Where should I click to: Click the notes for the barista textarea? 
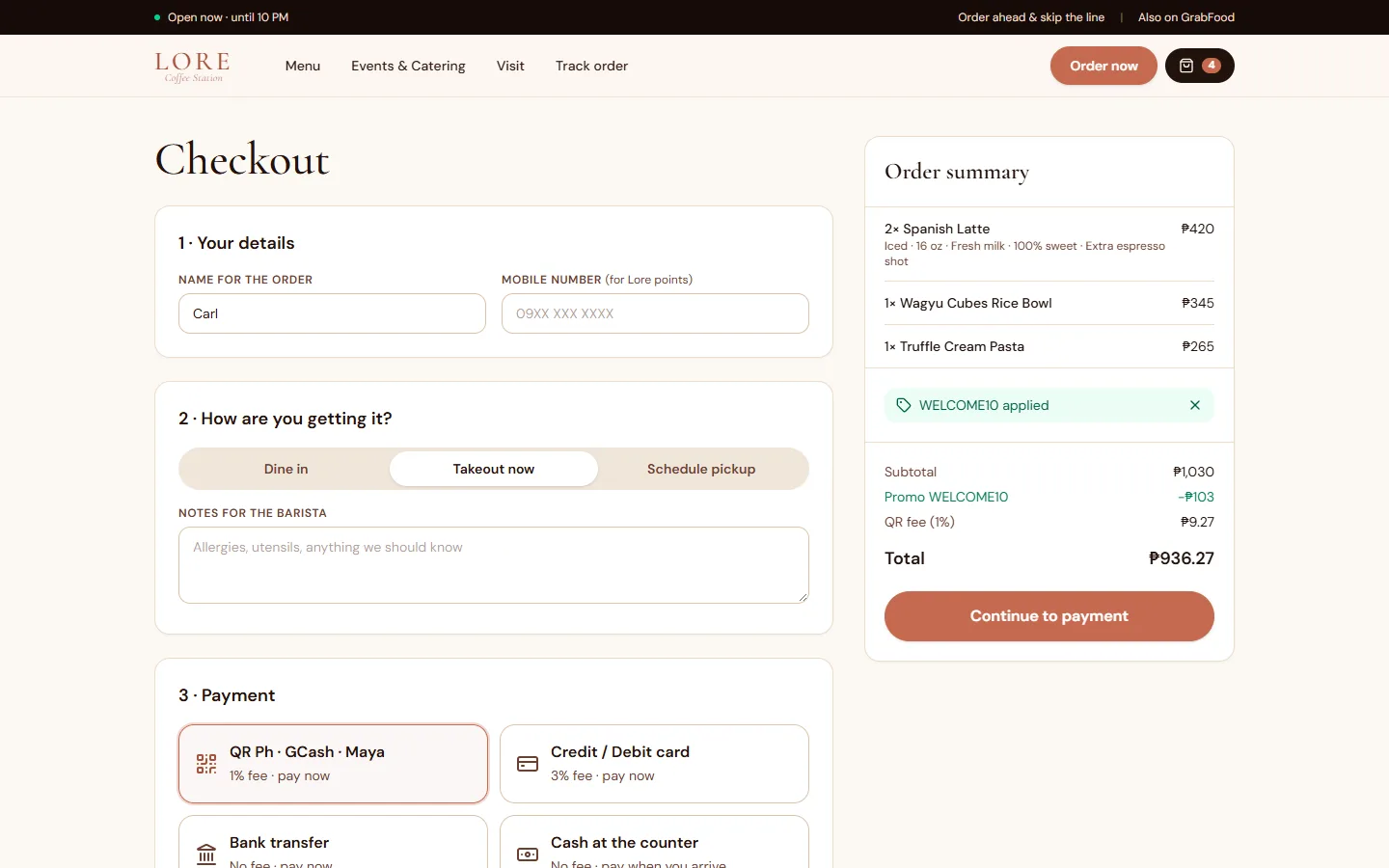point(494,565)
